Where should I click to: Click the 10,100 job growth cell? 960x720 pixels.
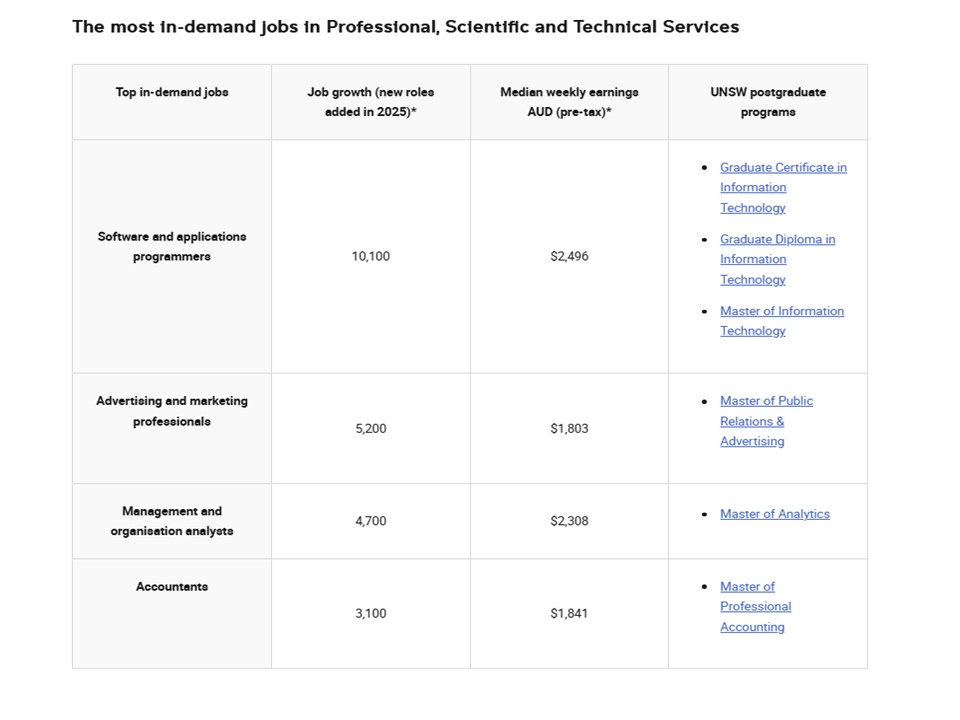pyautogui.click(x=370, y=257)
